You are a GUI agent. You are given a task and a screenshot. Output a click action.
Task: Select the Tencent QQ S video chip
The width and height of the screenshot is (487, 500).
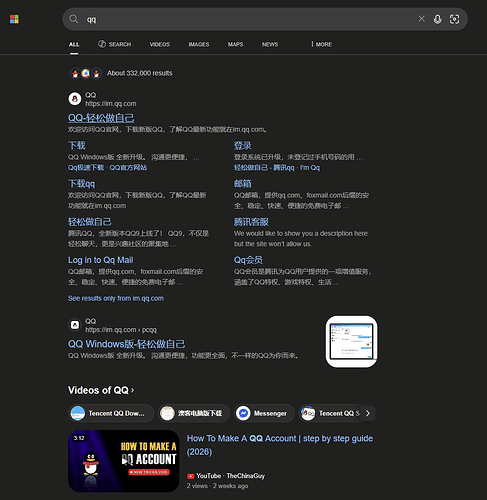point(329,413)
